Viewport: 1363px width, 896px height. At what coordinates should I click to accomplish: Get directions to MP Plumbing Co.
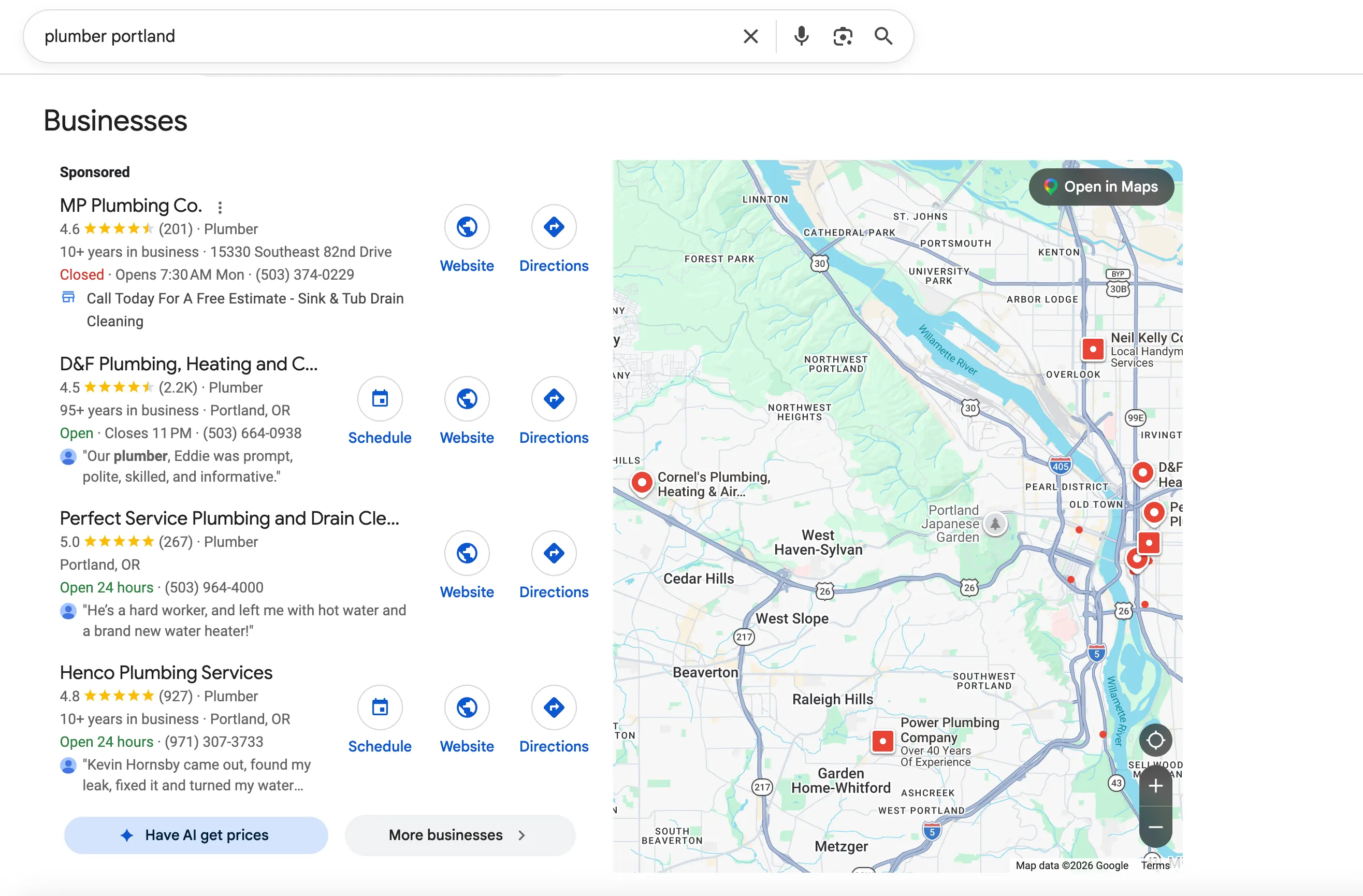pyautogui.click(x=554, y=227)
